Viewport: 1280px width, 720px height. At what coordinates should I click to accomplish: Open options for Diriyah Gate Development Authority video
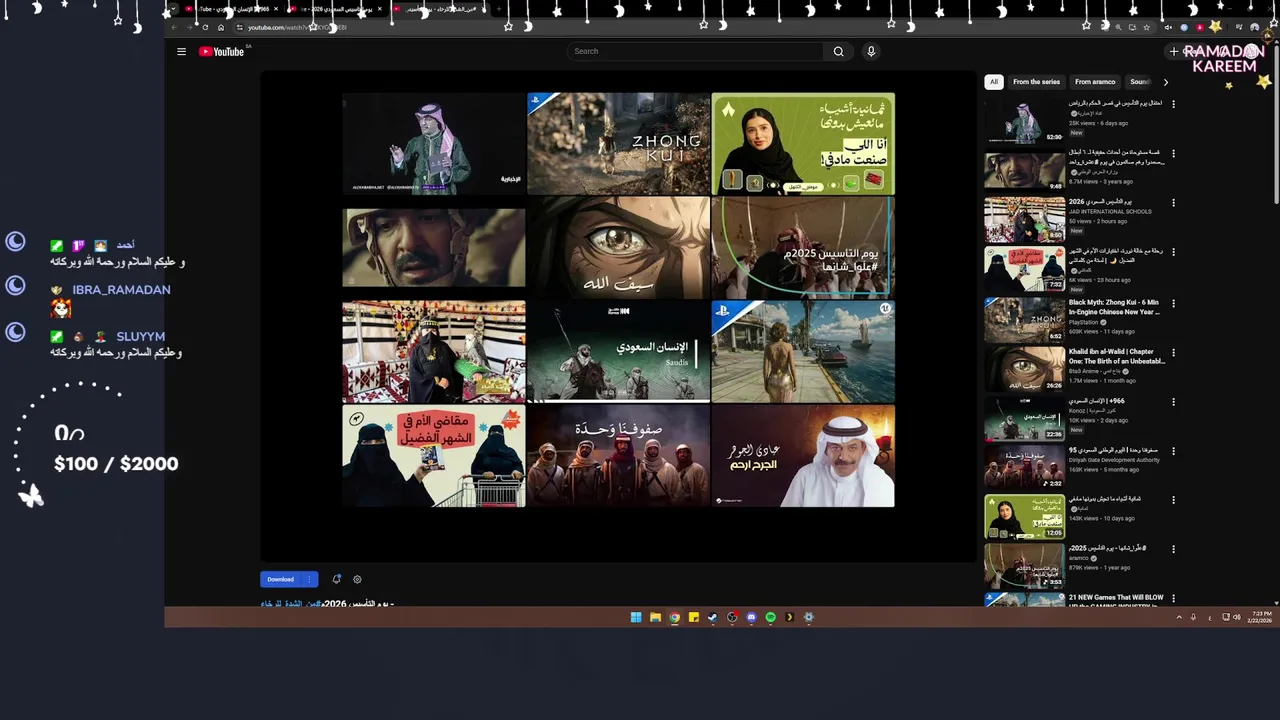pyautogui.click(x=1173, y=450)
